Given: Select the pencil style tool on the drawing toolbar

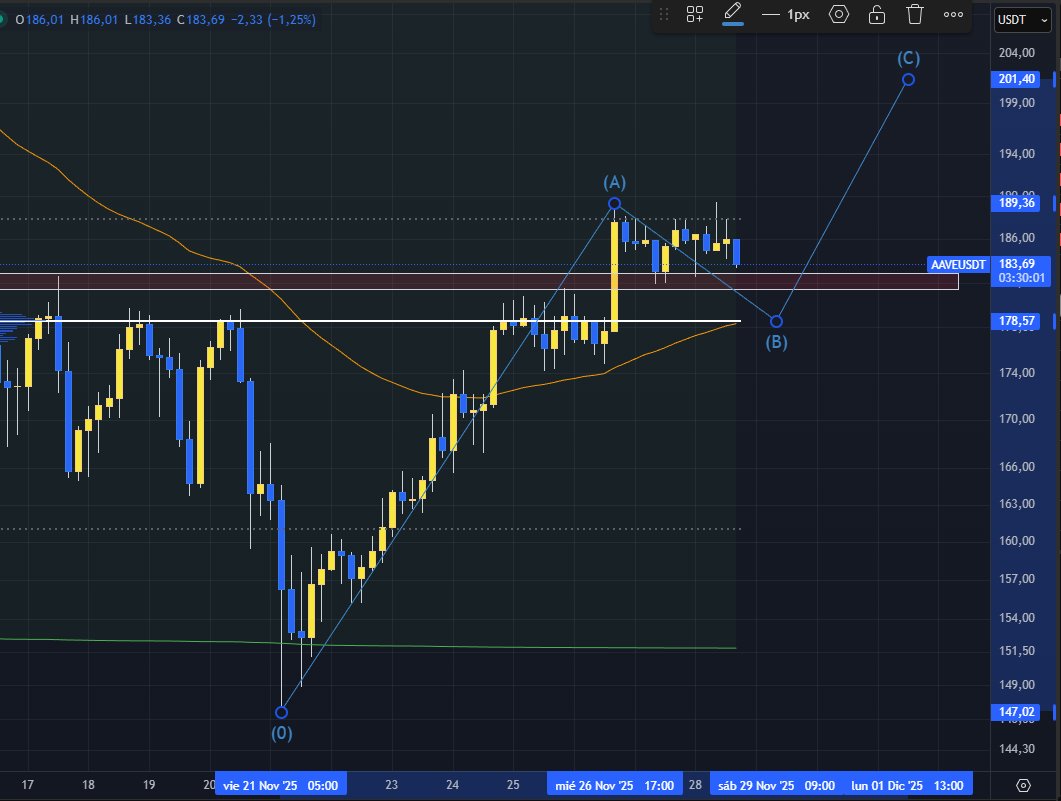Looking at the screenshot, I should [733, 14].
